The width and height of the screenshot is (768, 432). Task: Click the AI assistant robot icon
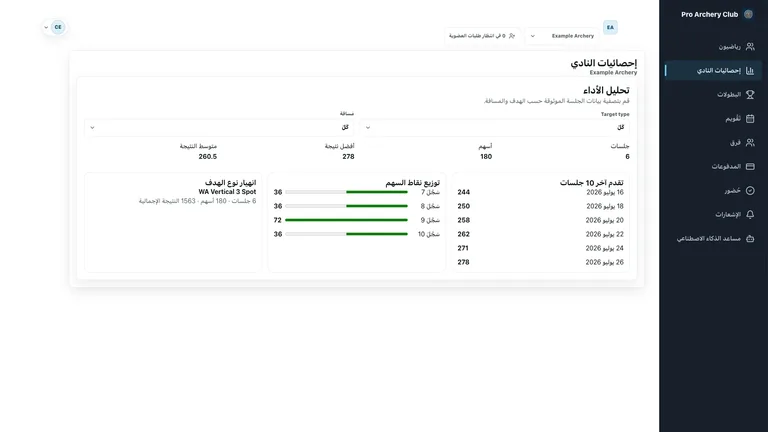coord(750,239)
